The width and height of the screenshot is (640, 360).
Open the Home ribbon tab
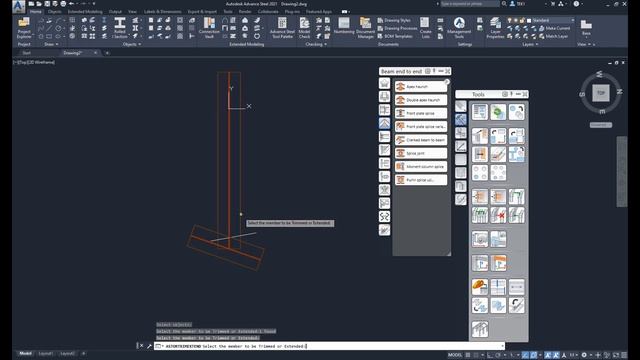[x=36, y=11]
